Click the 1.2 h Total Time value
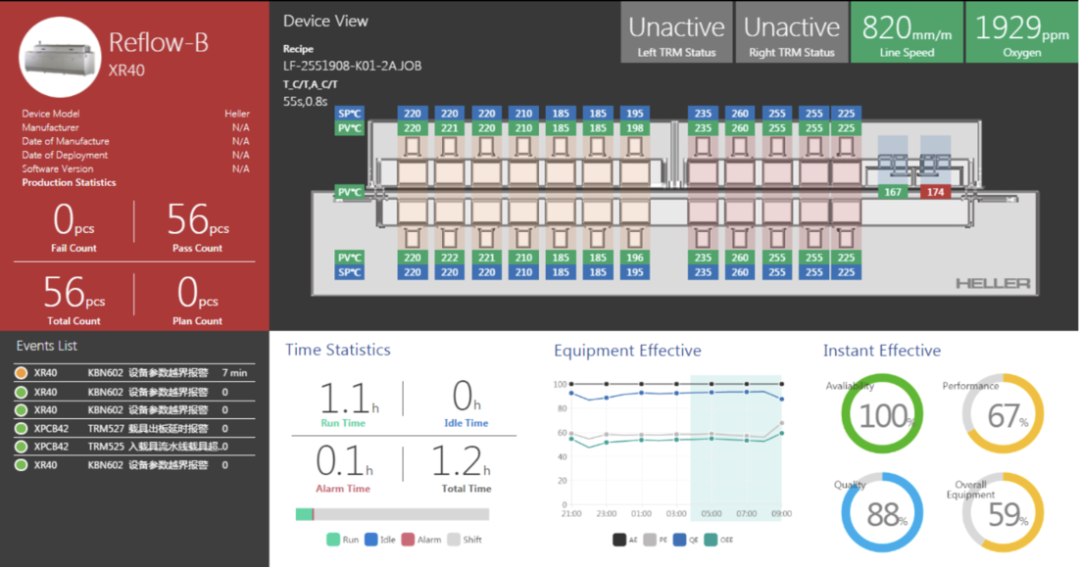 click(x=461, y=461)
